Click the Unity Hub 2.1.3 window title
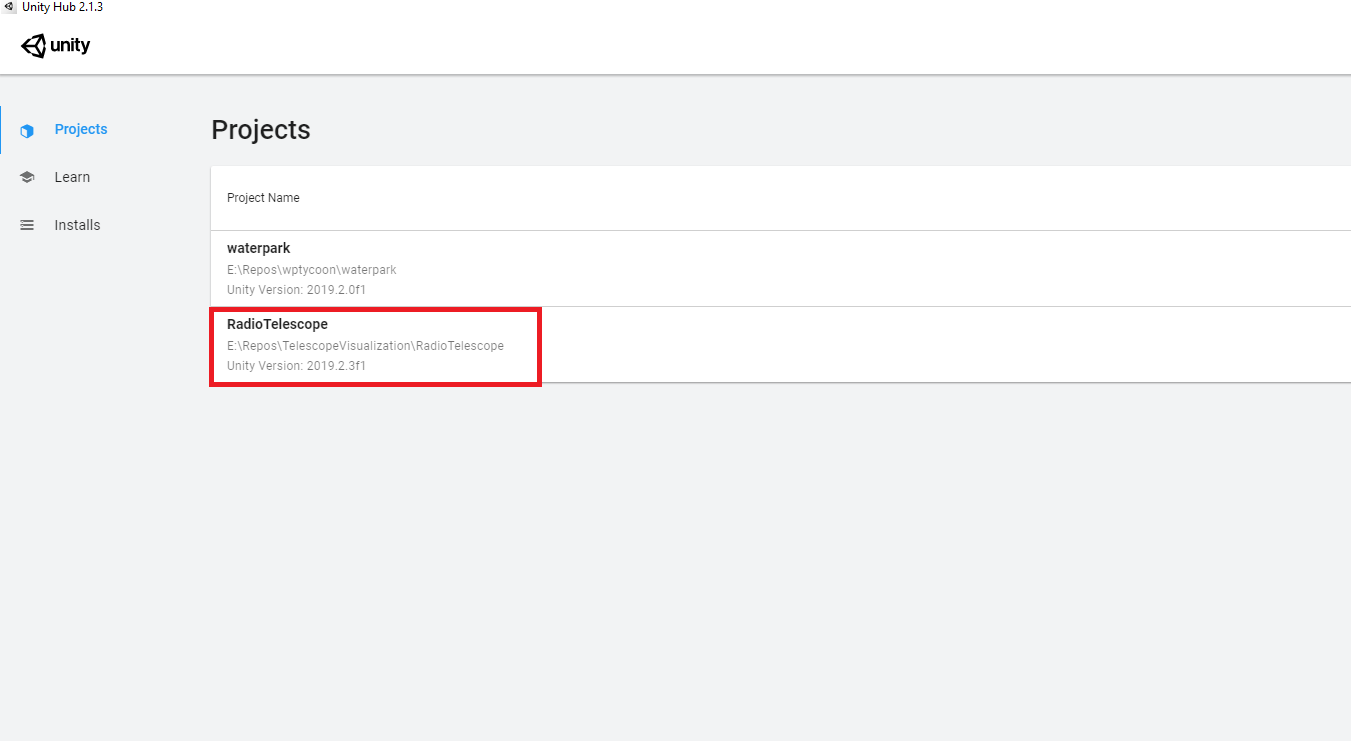The width and height of the screenshot is (1351, 741). [x=63, y=7]
